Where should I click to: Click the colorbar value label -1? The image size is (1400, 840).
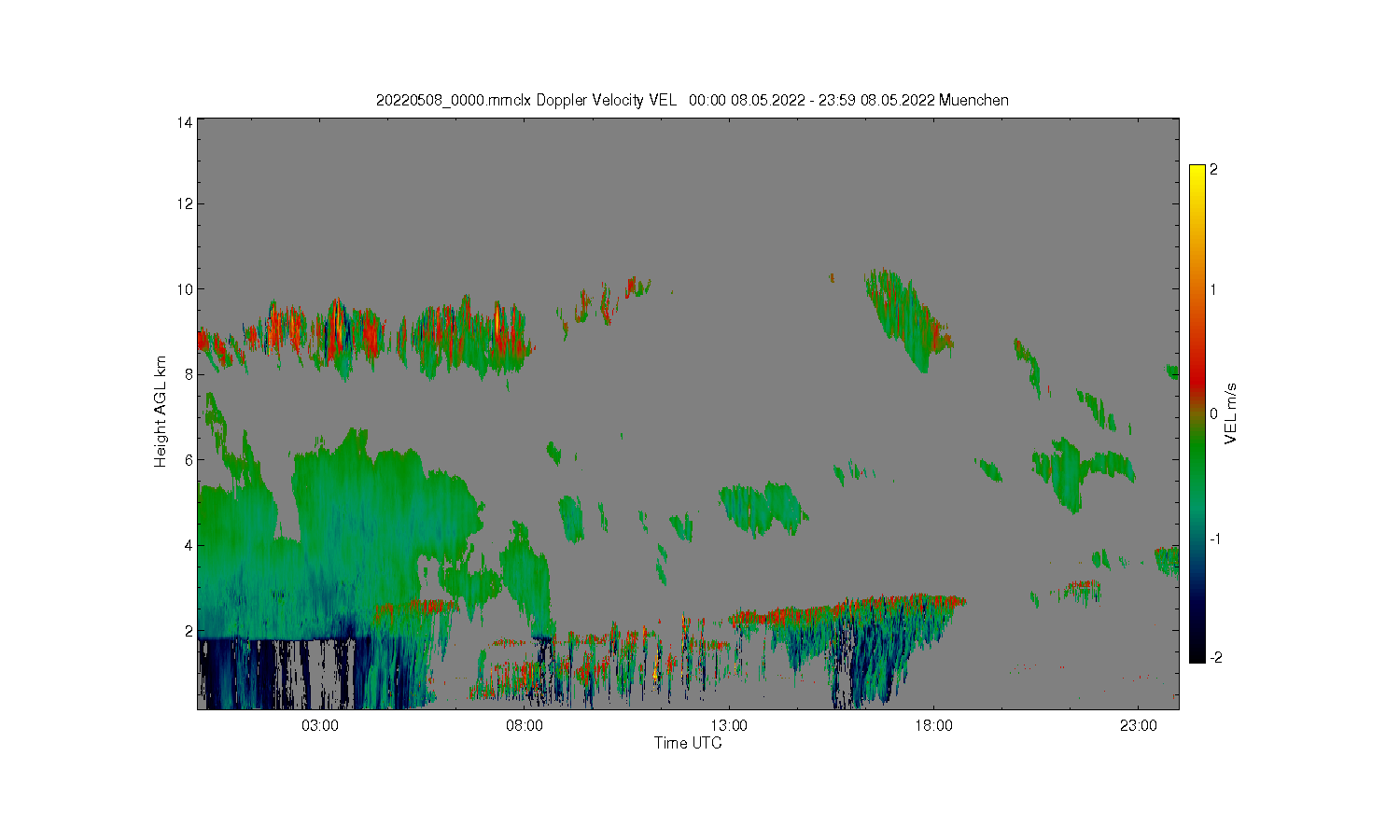[x=1215, y=539]
